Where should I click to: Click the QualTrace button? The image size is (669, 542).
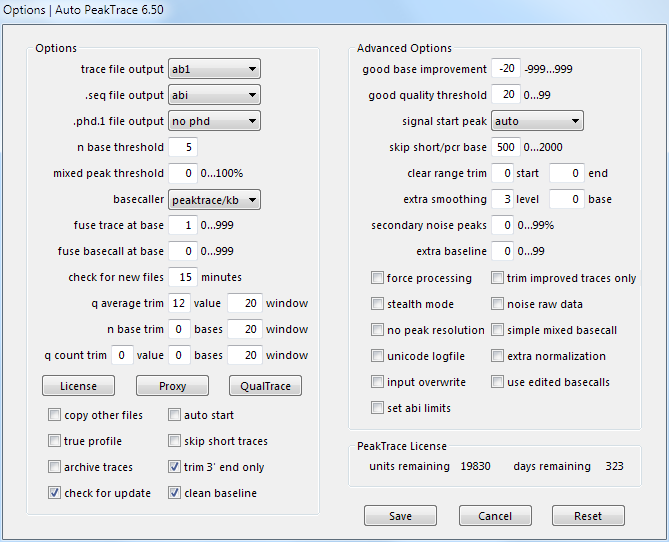pyautogui.click(x=265, y=386)
